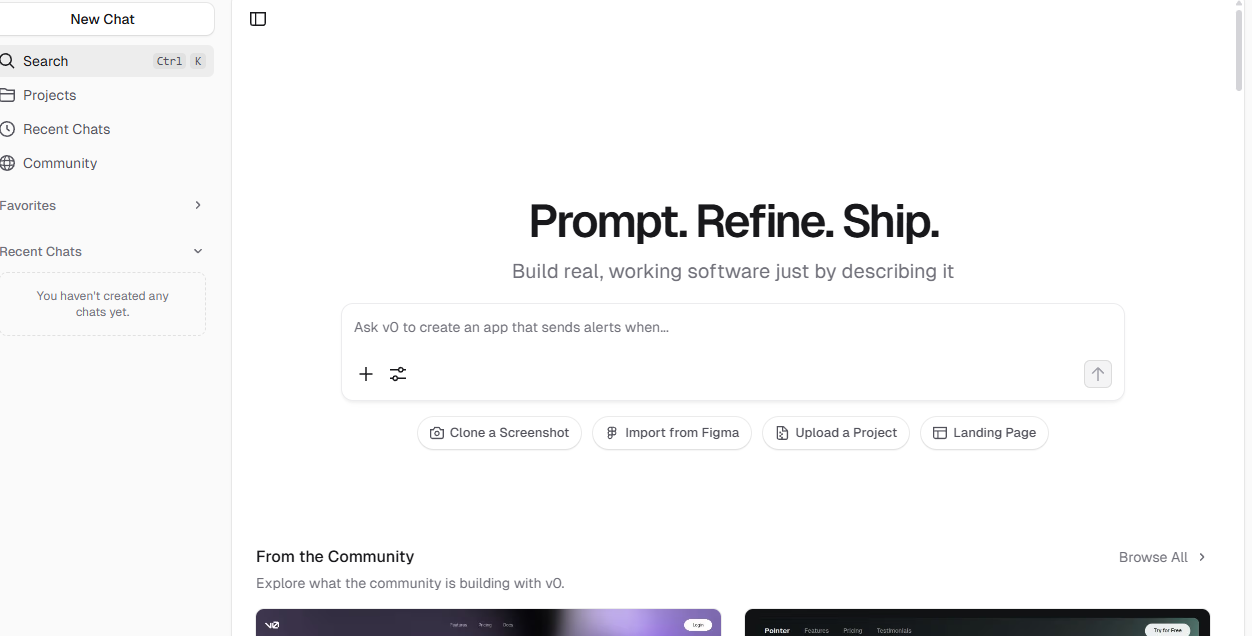Expand the Favorites section chevron
Viewport: 1252px width, 636px height.
point(198,205)
